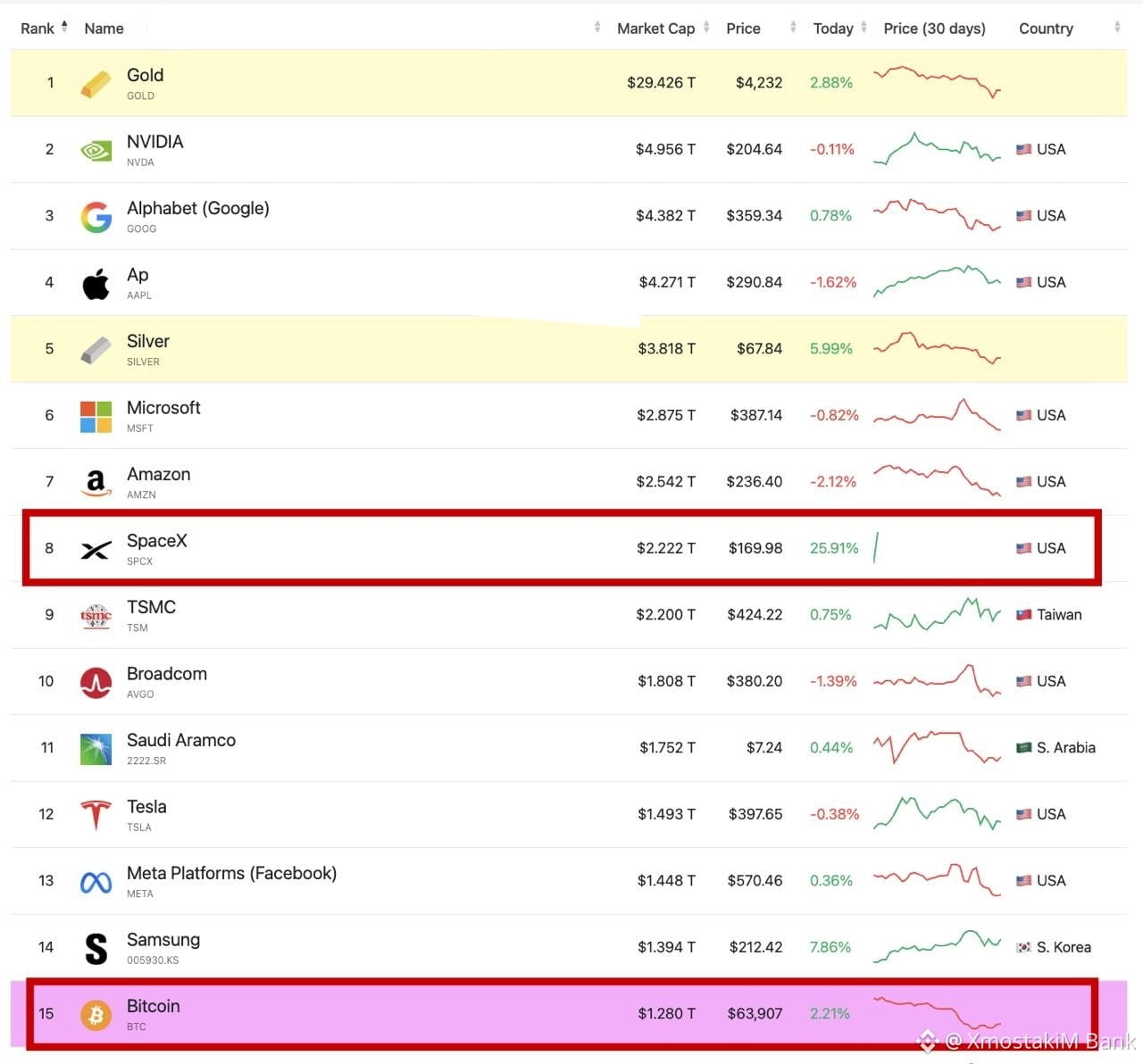Click the Silver bar logo

96,349
